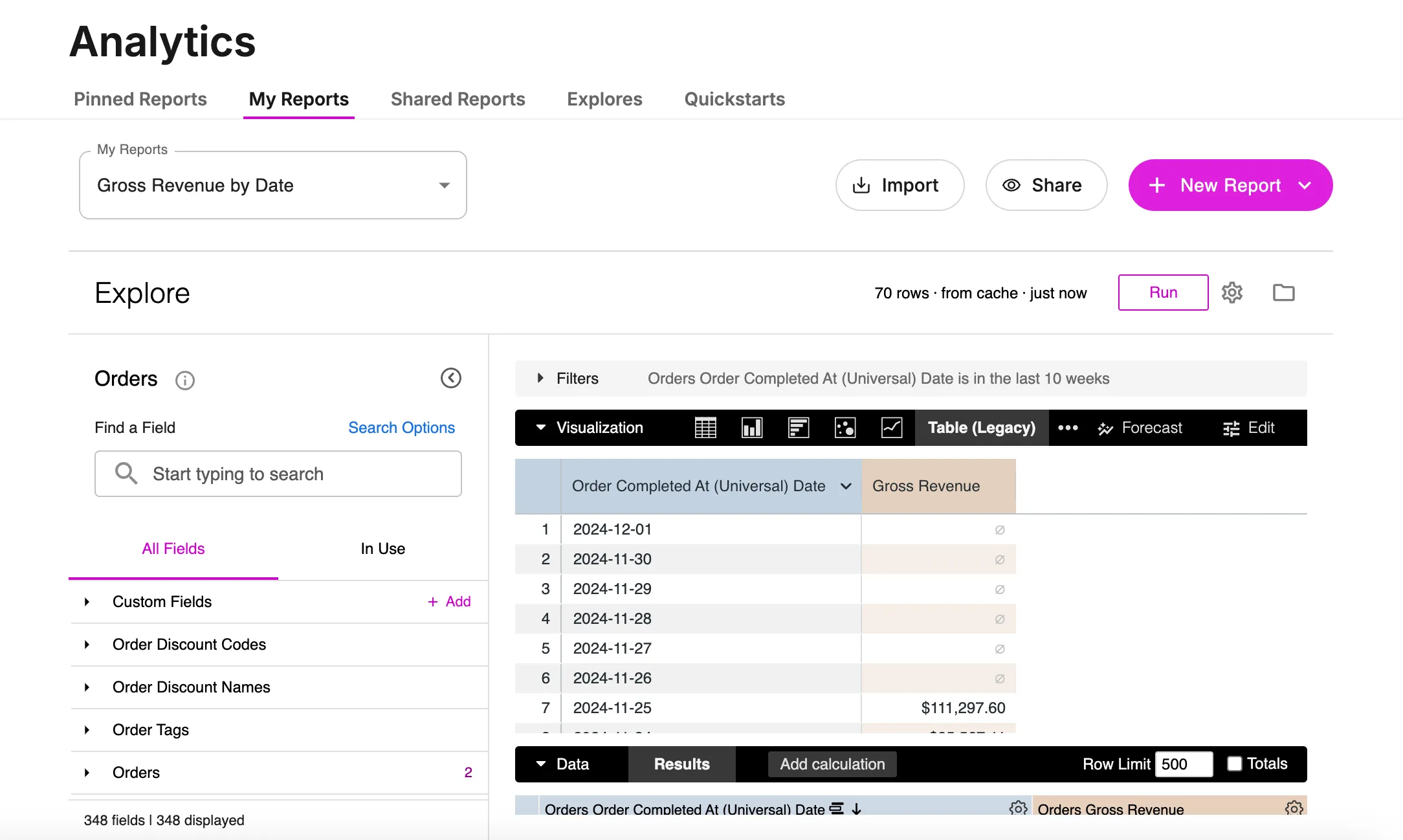Click the Row Limit input field
Image resolution: width=1403 pixels, height=840 pixels.
coord(1184,764)
